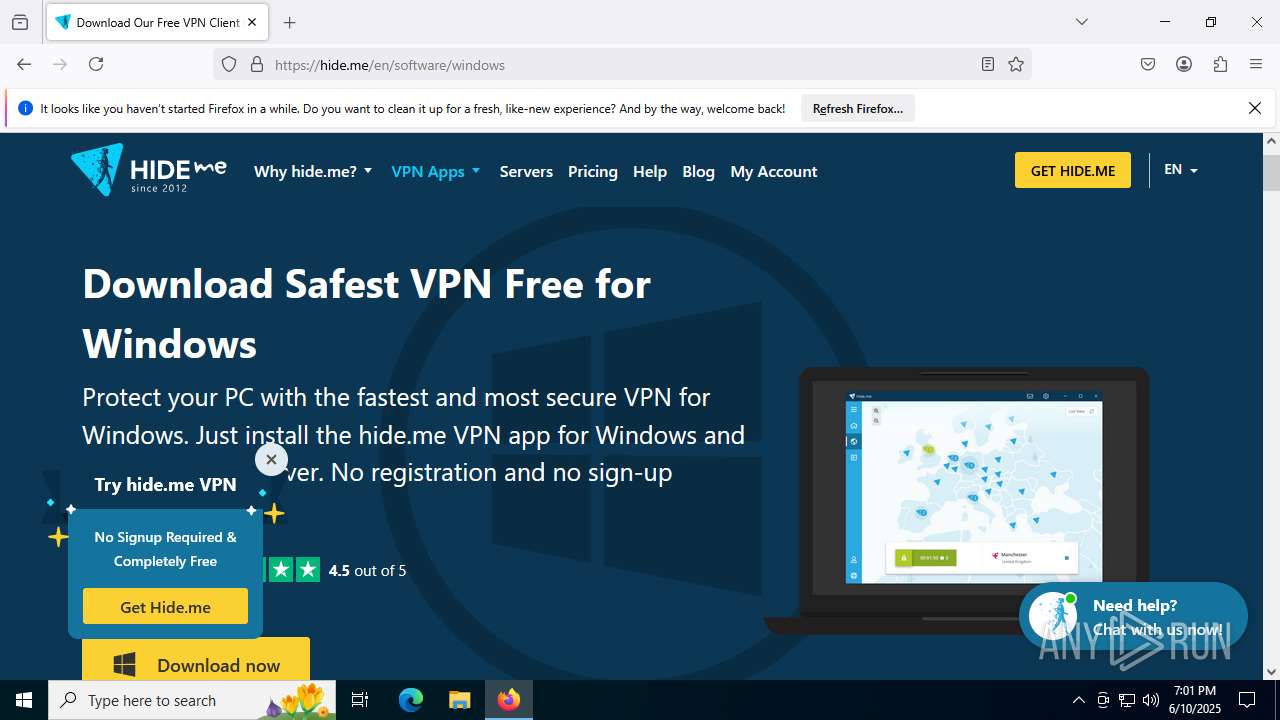The width and height of the screenshot is (1280, 720).
Task: Click the Refresh Firefox button
Action: 858,108
